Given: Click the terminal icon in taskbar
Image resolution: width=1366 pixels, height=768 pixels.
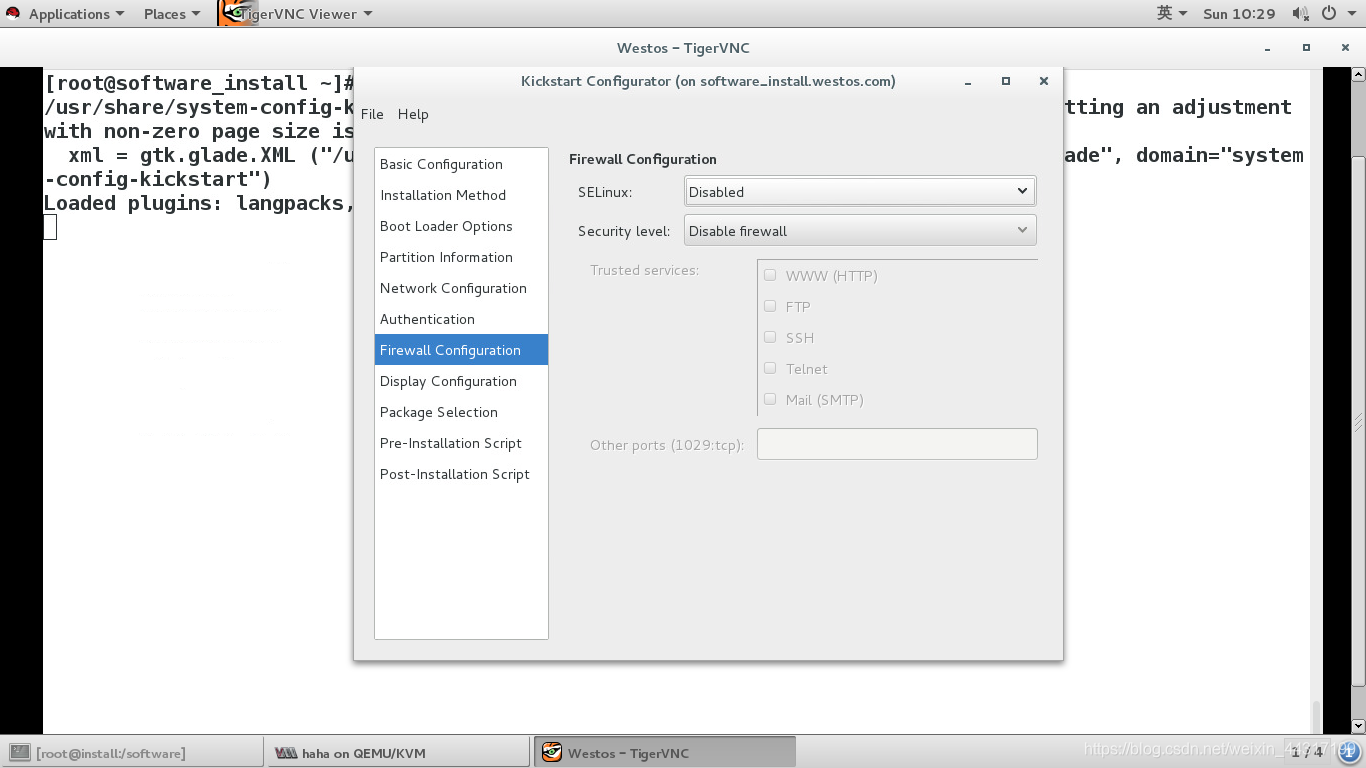Looking at the screenshot, I should tap(20, 753).
